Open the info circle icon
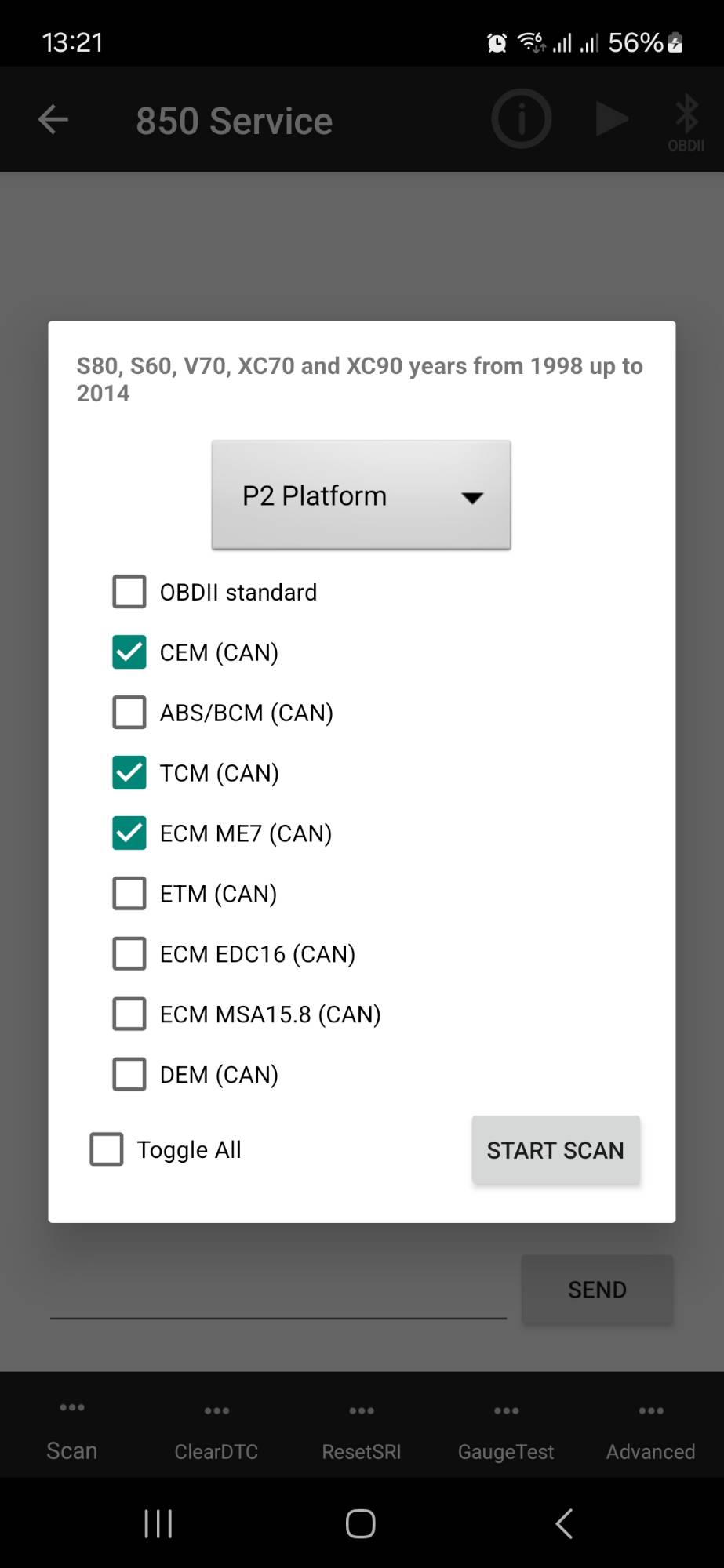The image size is (724, 1568). (521, 119)
